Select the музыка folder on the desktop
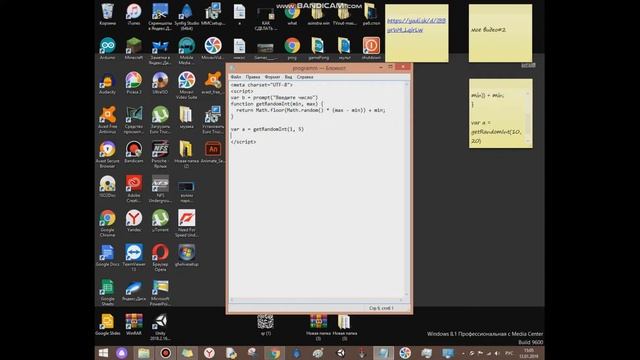The height and width of the screenshot is (360, 640). (x=187, y=118)
